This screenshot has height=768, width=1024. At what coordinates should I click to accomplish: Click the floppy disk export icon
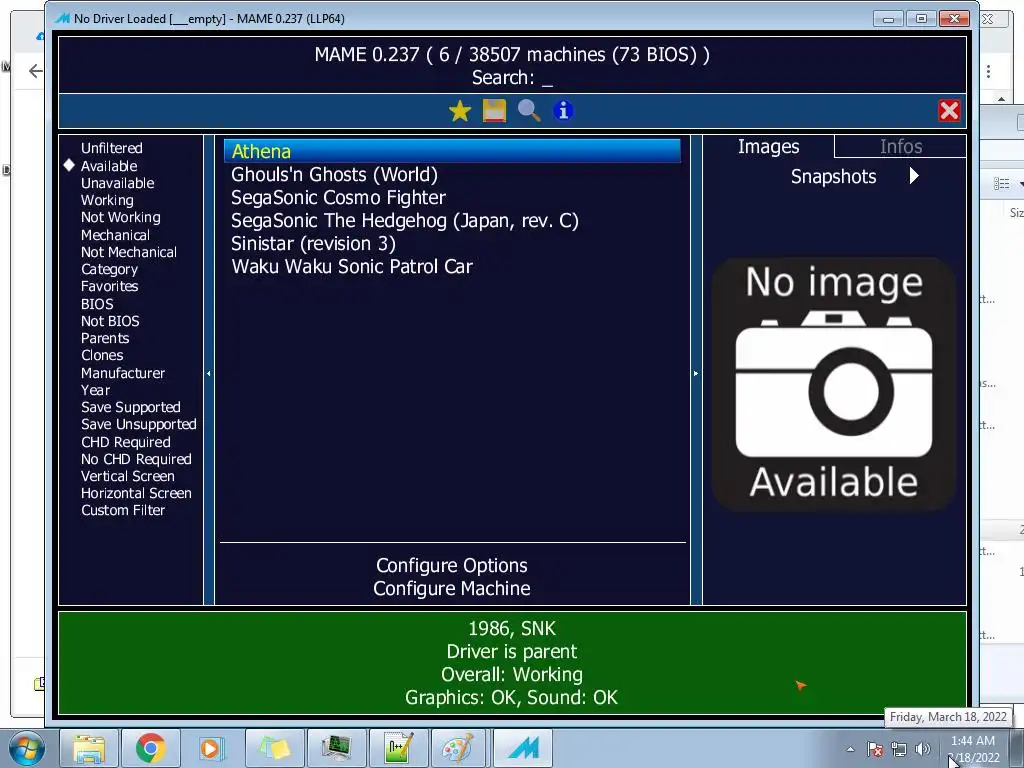[494, 111]
